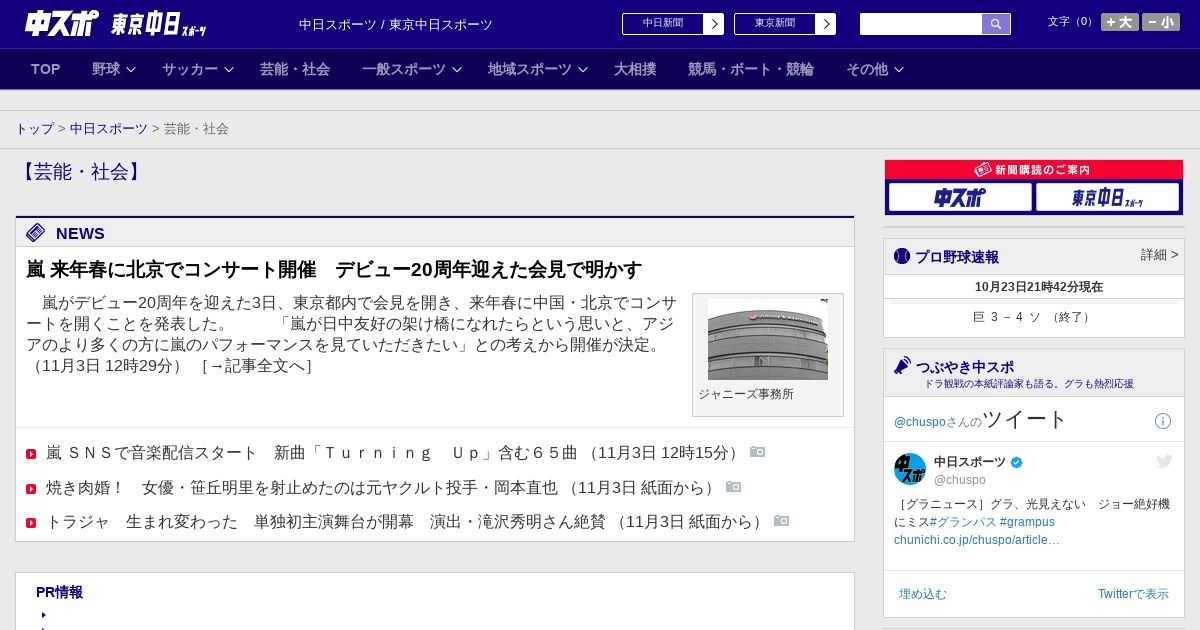
Task: Click the baseball icon next to プロ野球速報
Action: [902, 256]
